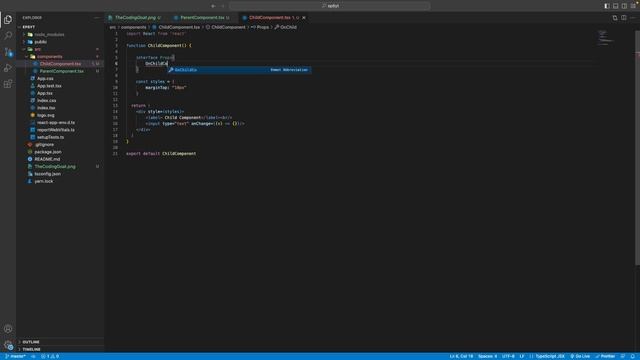Open Customize Layout icon in title bar

(633, 6)
